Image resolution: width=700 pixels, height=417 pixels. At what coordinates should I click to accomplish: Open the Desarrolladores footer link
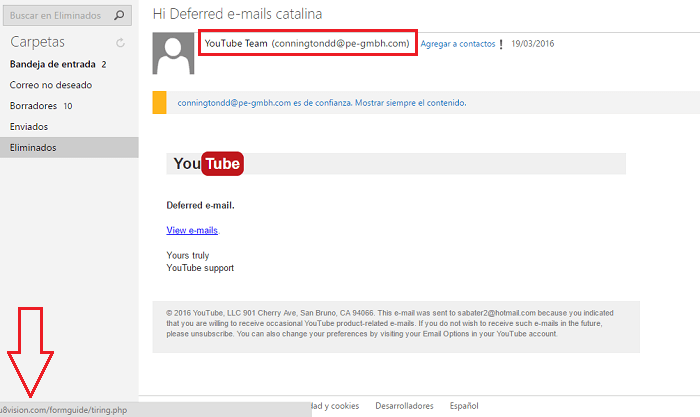(404, 406)
